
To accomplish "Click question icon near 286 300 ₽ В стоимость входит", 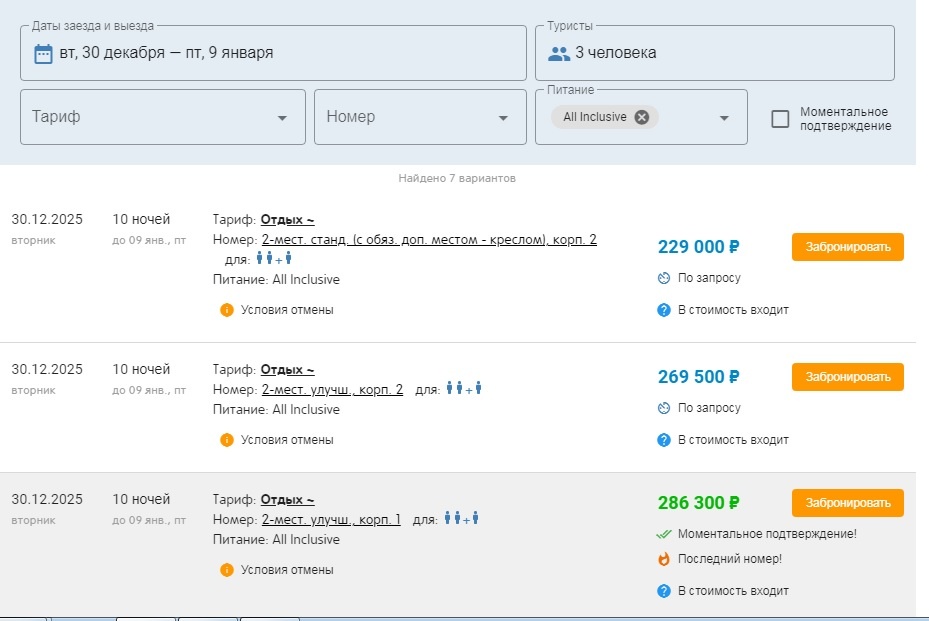I will (664, 591).
